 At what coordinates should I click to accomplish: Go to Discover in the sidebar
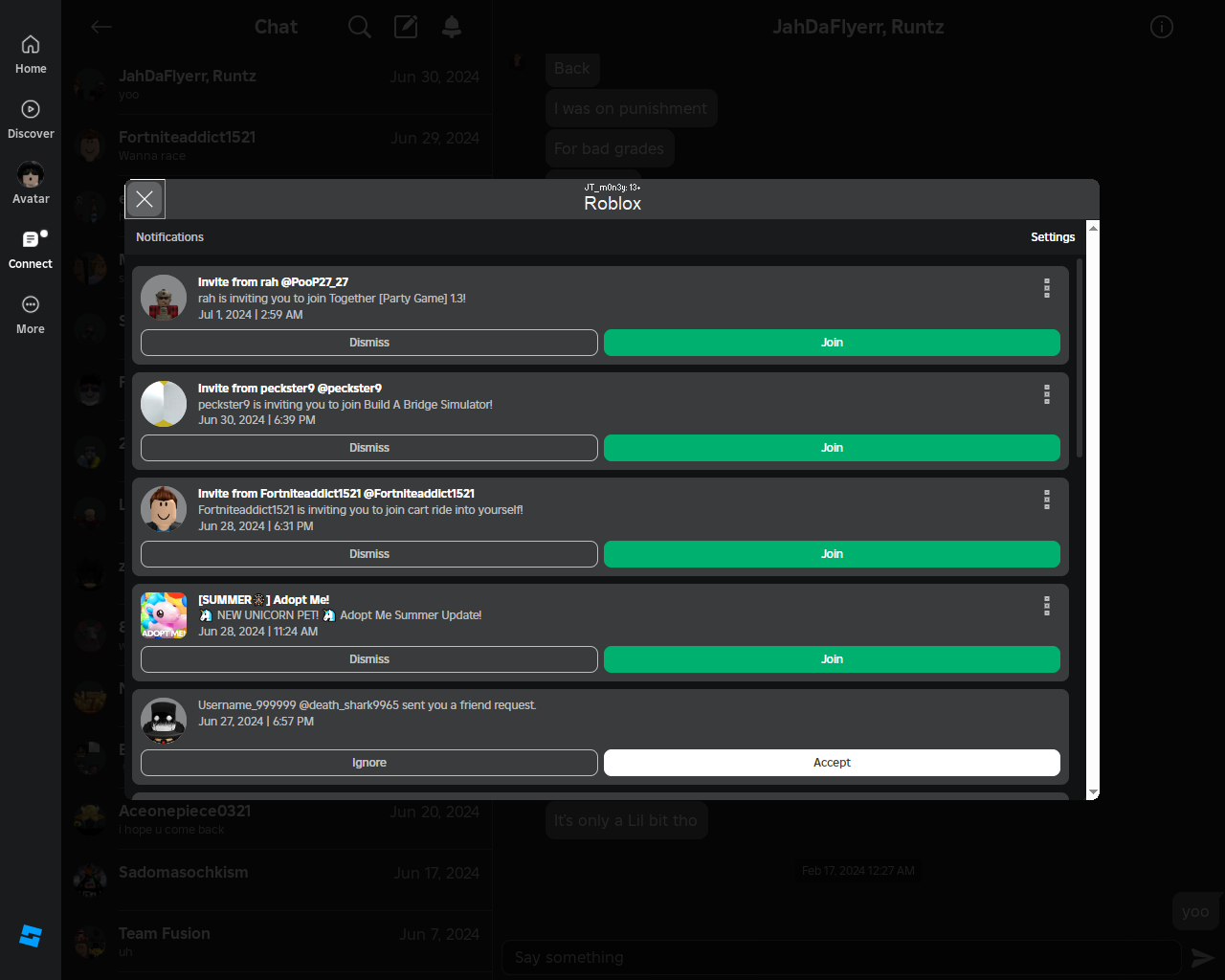(31, 120)
